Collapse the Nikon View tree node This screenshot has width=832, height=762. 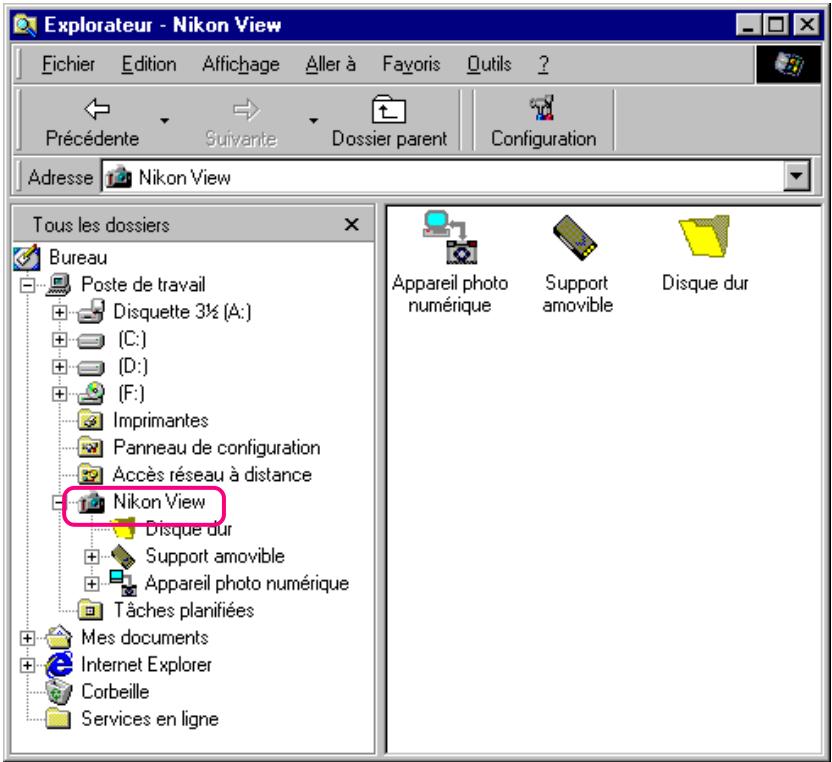(59, 502)
